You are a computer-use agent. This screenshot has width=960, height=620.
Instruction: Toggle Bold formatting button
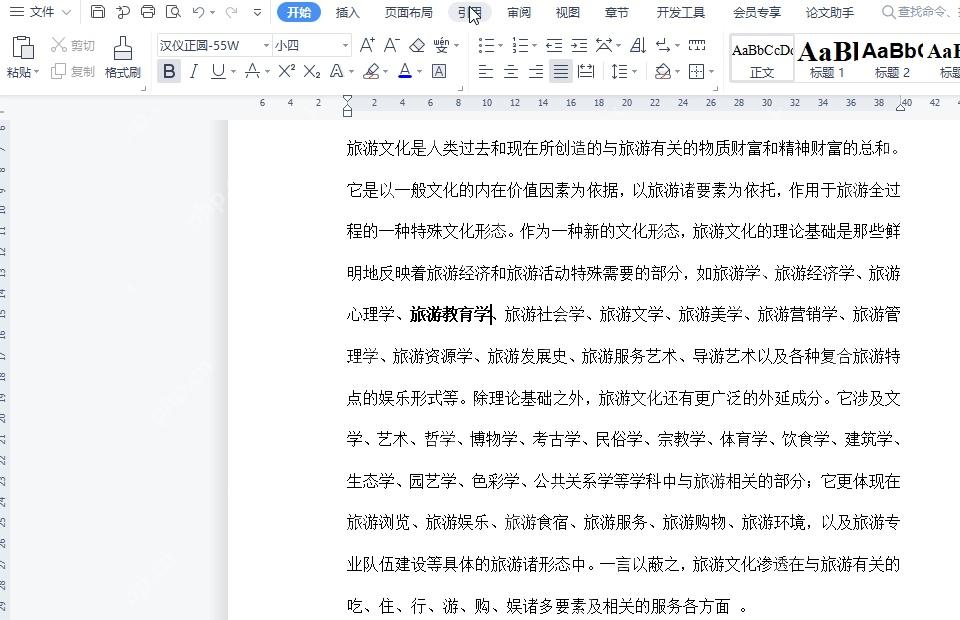pos(169,72)
